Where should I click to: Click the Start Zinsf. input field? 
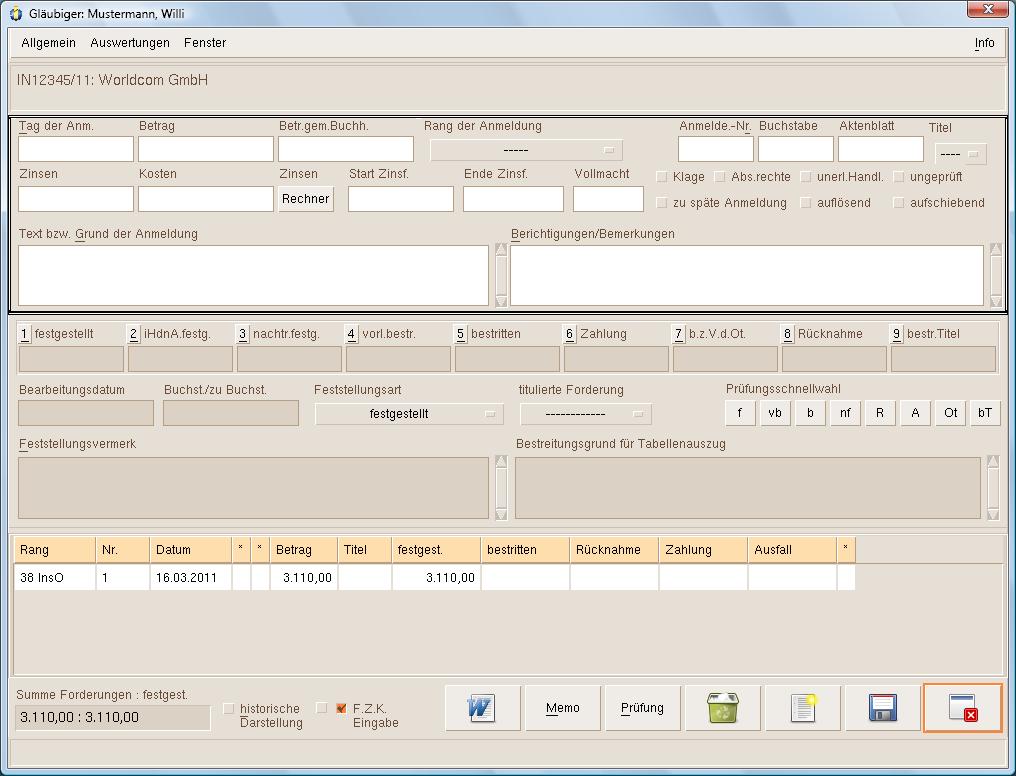pyautogui.click(x=401, y=199)
